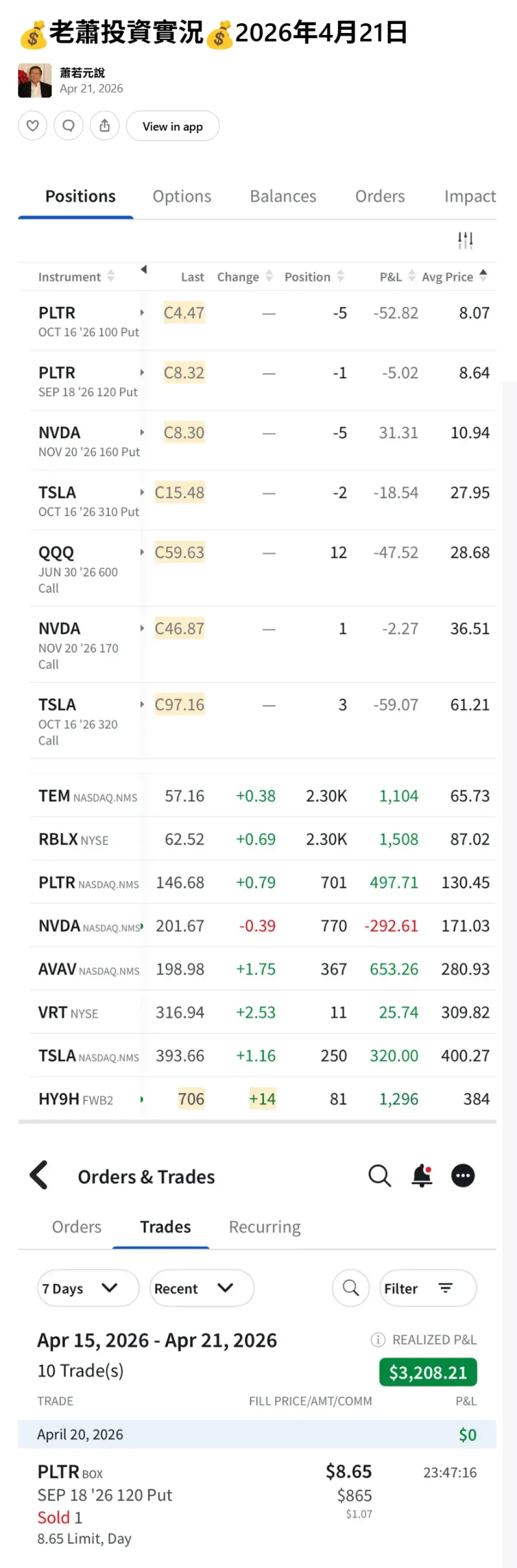517x1568 pixels.
Task: Open search in Orders & Trades header
Action: [x=380, y=1175]
